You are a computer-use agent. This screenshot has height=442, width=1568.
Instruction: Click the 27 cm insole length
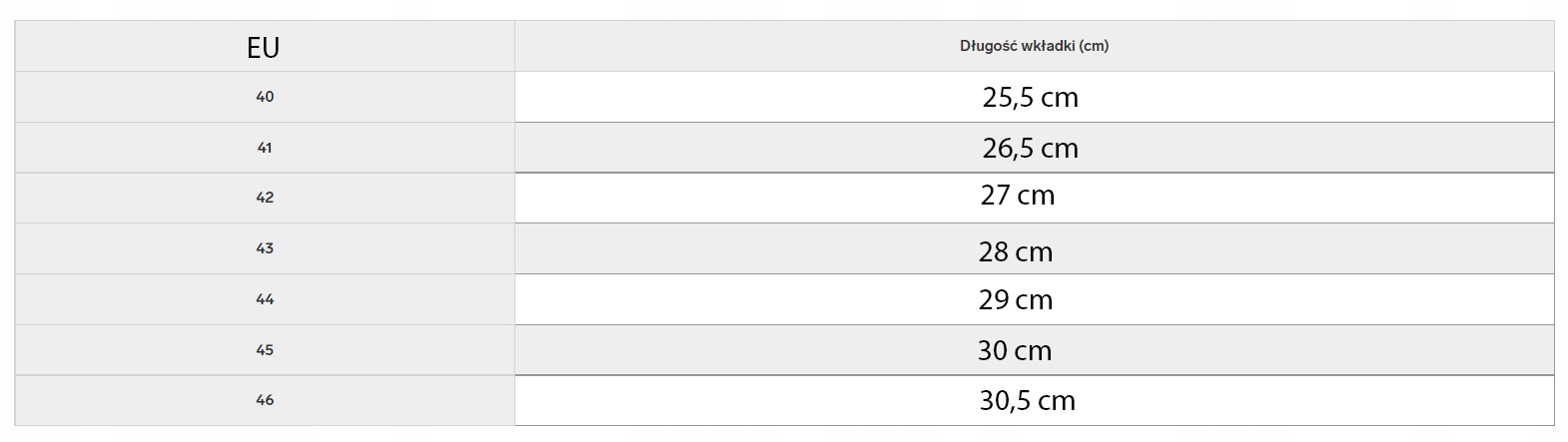click(x=1017, y=196)
